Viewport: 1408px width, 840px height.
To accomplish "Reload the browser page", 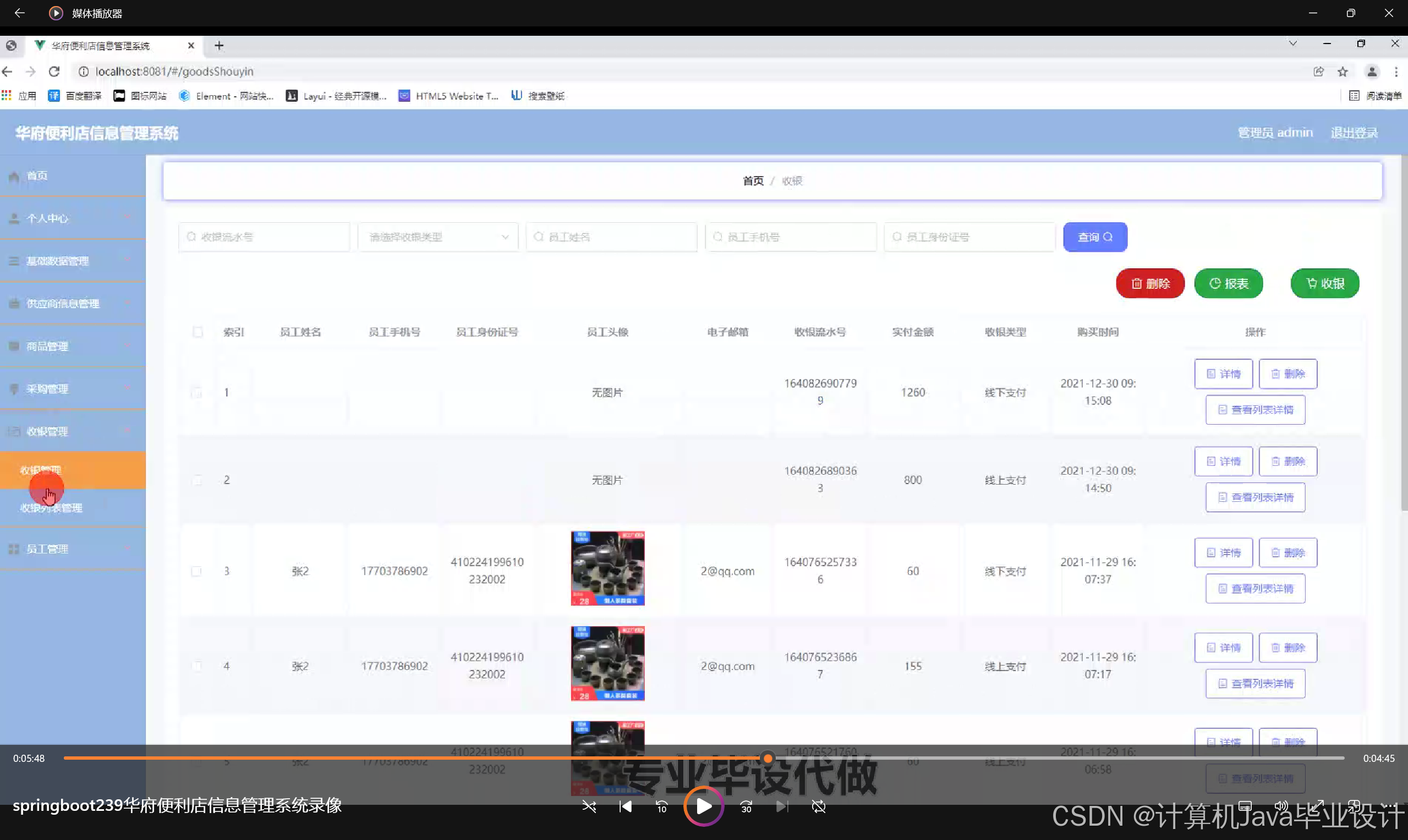I will (x=54, y=72).
